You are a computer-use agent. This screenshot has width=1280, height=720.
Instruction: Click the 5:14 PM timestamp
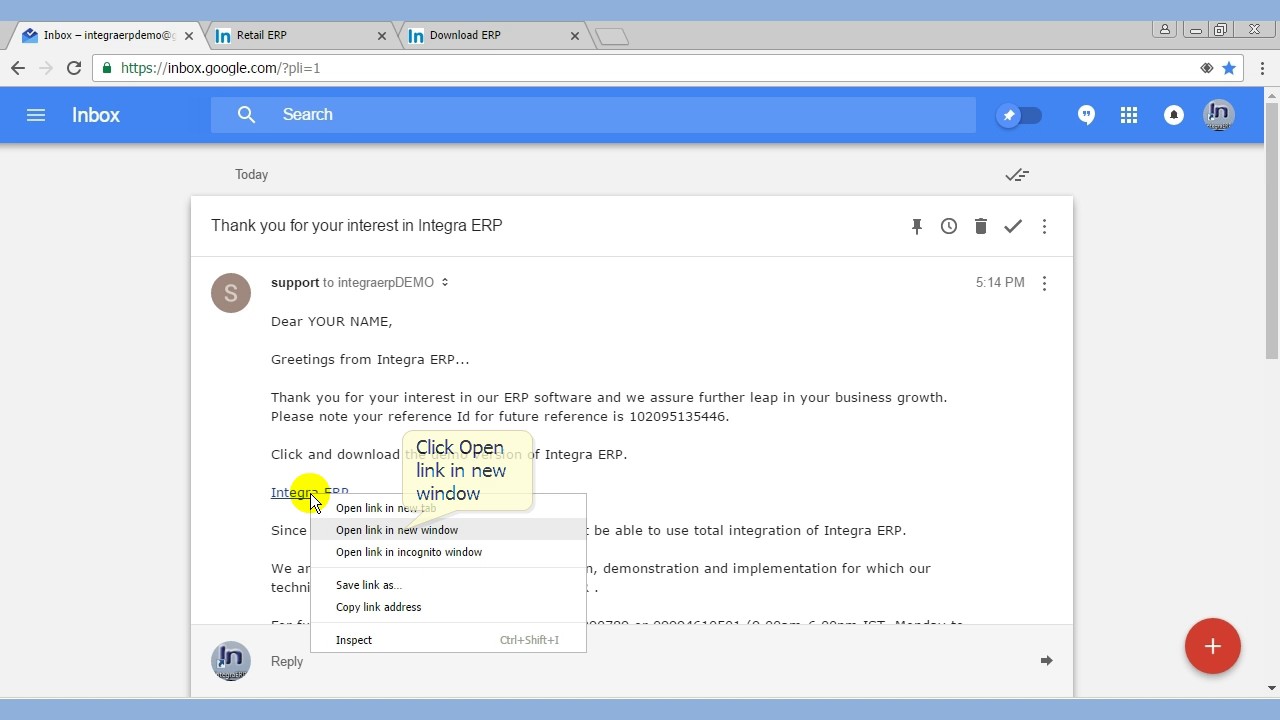tap(1000, 283)
